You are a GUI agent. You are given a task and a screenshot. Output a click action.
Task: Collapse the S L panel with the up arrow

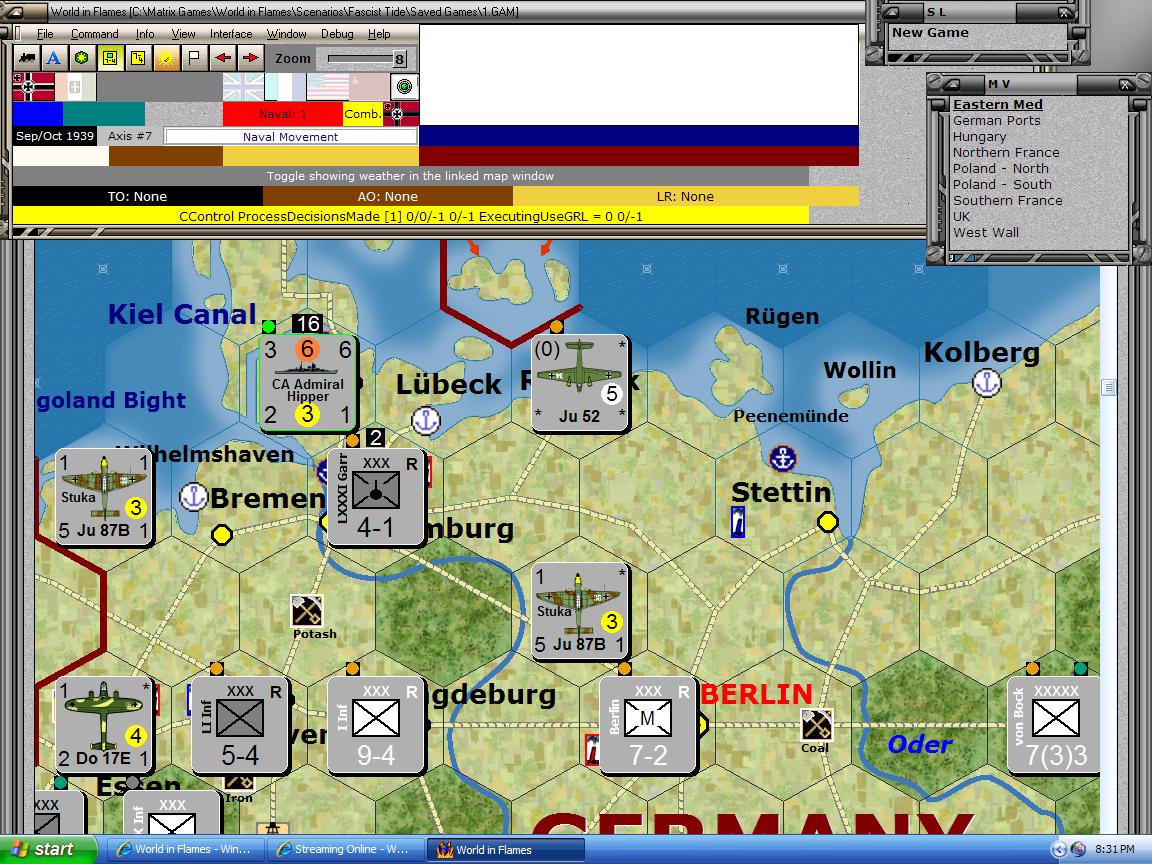pyautogui.click(x=890, y=12)
